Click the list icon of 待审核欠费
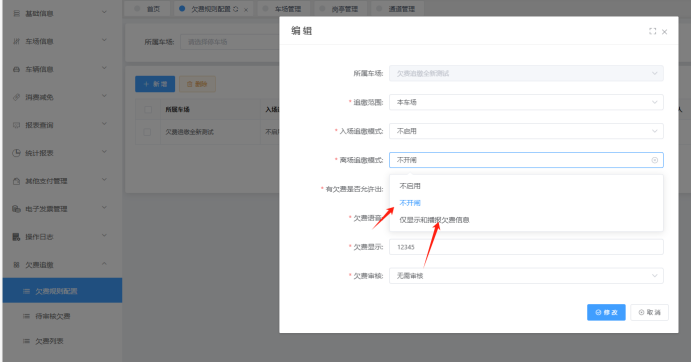692x363 pixels. [26, 316]
